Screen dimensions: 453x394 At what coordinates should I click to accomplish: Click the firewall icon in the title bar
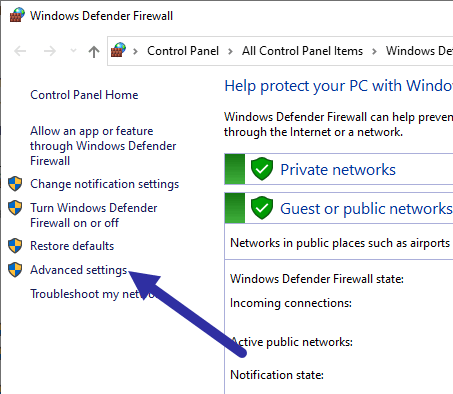(17, 15)
